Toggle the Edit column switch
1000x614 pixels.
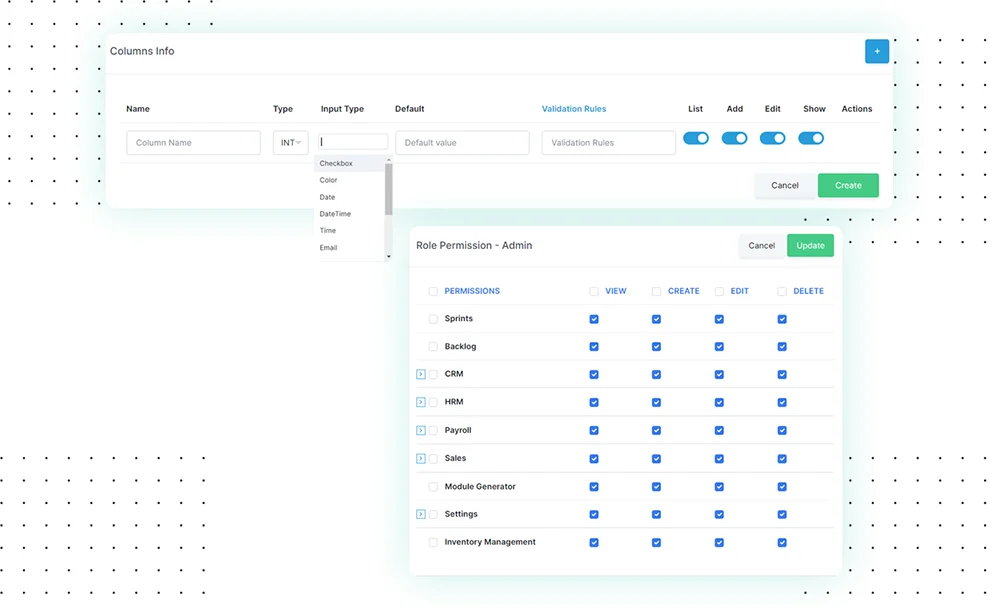coord(772,139)
